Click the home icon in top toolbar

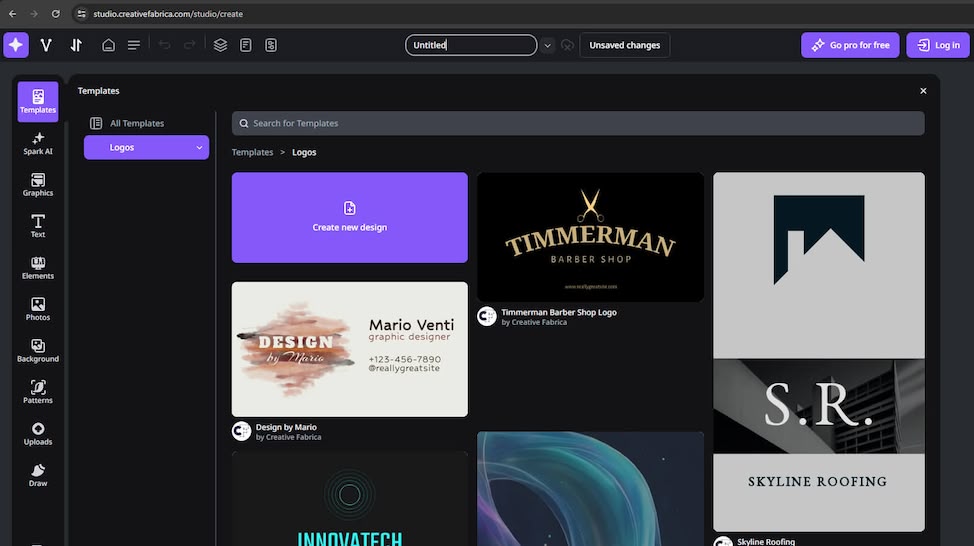(108, 45)
